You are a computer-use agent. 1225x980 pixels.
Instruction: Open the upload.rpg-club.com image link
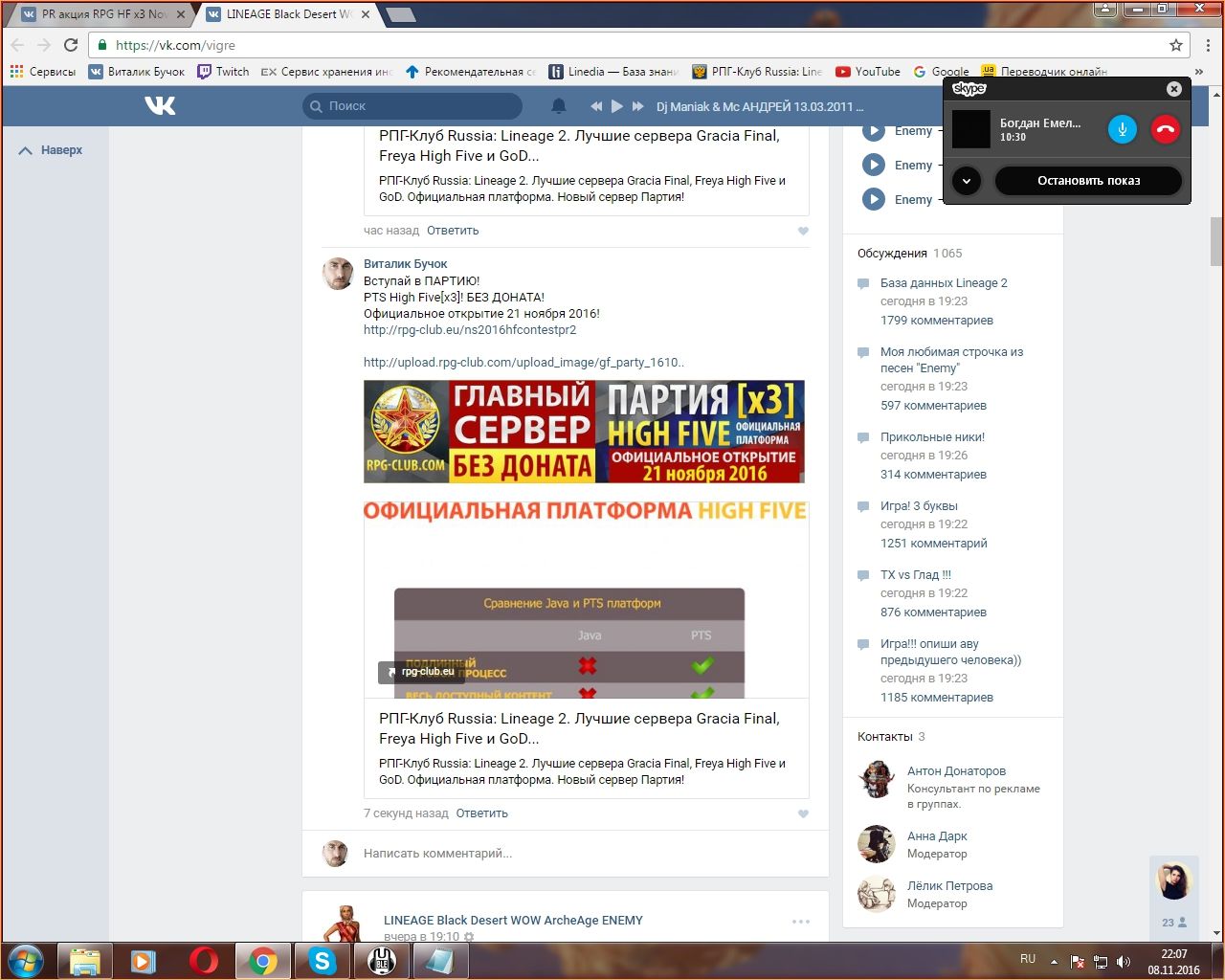(523, 363)
